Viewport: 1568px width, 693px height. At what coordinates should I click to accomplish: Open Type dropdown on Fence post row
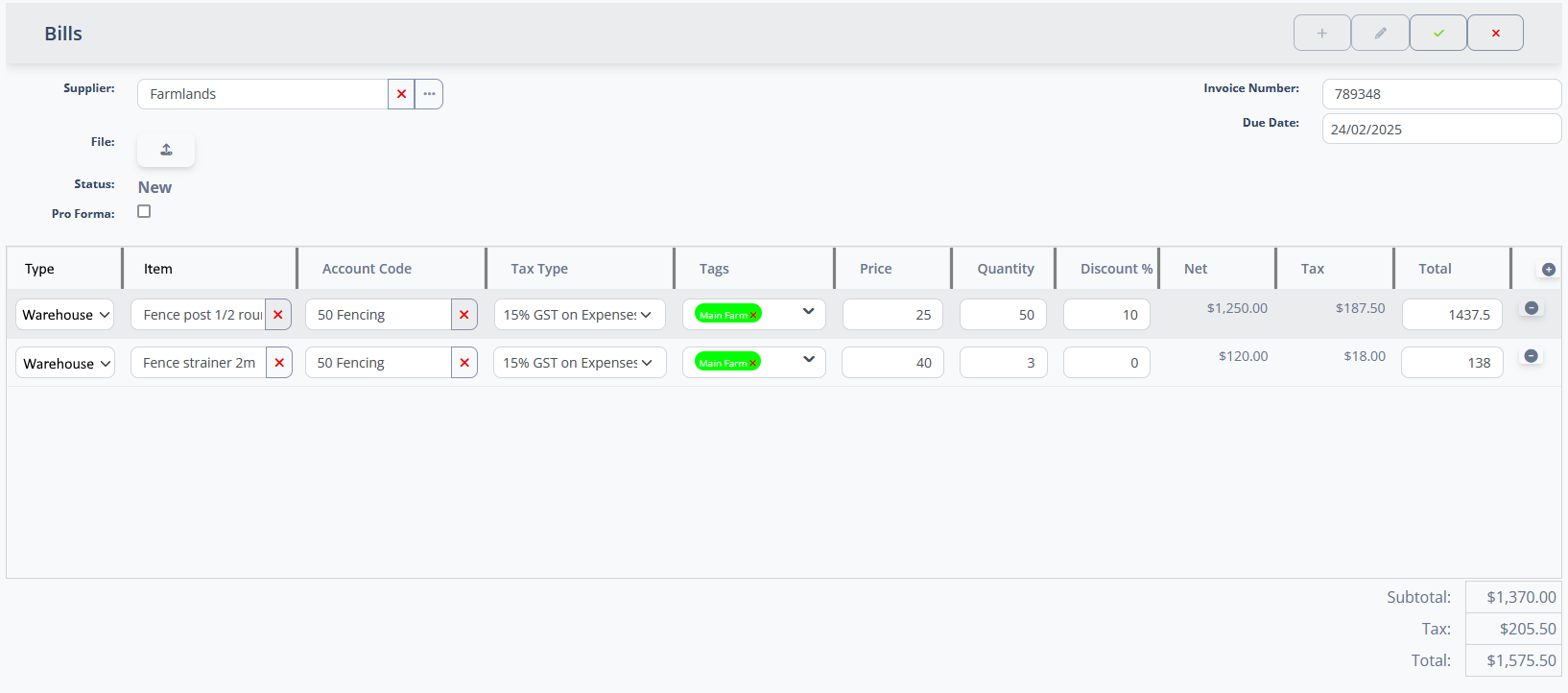click(64, 315)
